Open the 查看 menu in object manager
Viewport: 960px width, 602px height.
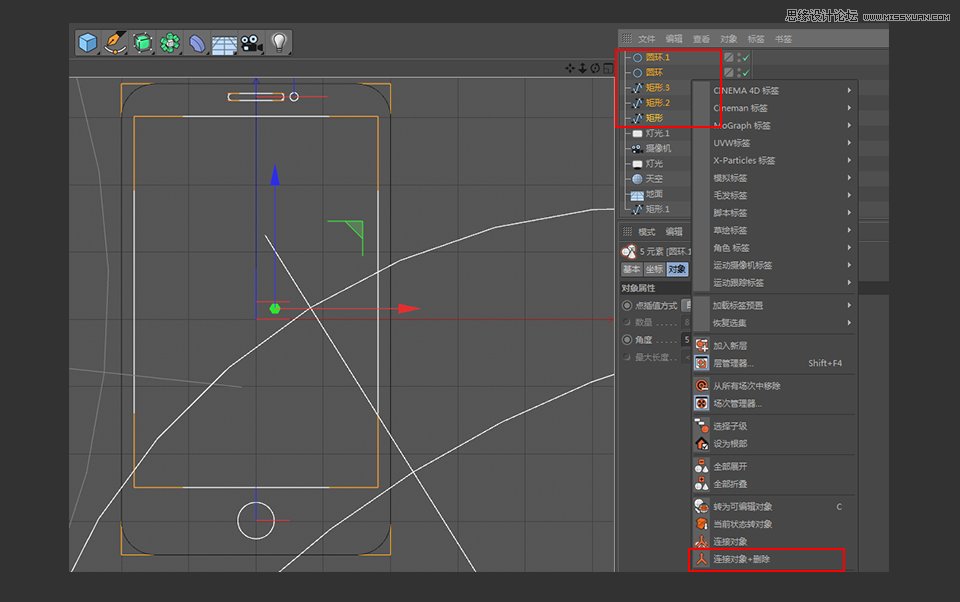[x=701, y=39]
